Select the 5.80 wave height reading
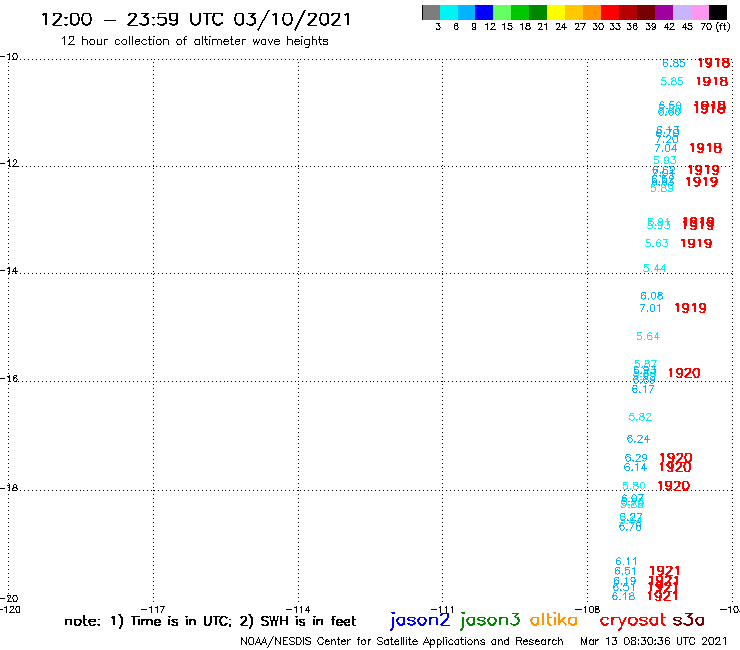The height and width of the screenshot is (650, 740). click(633, 486)
